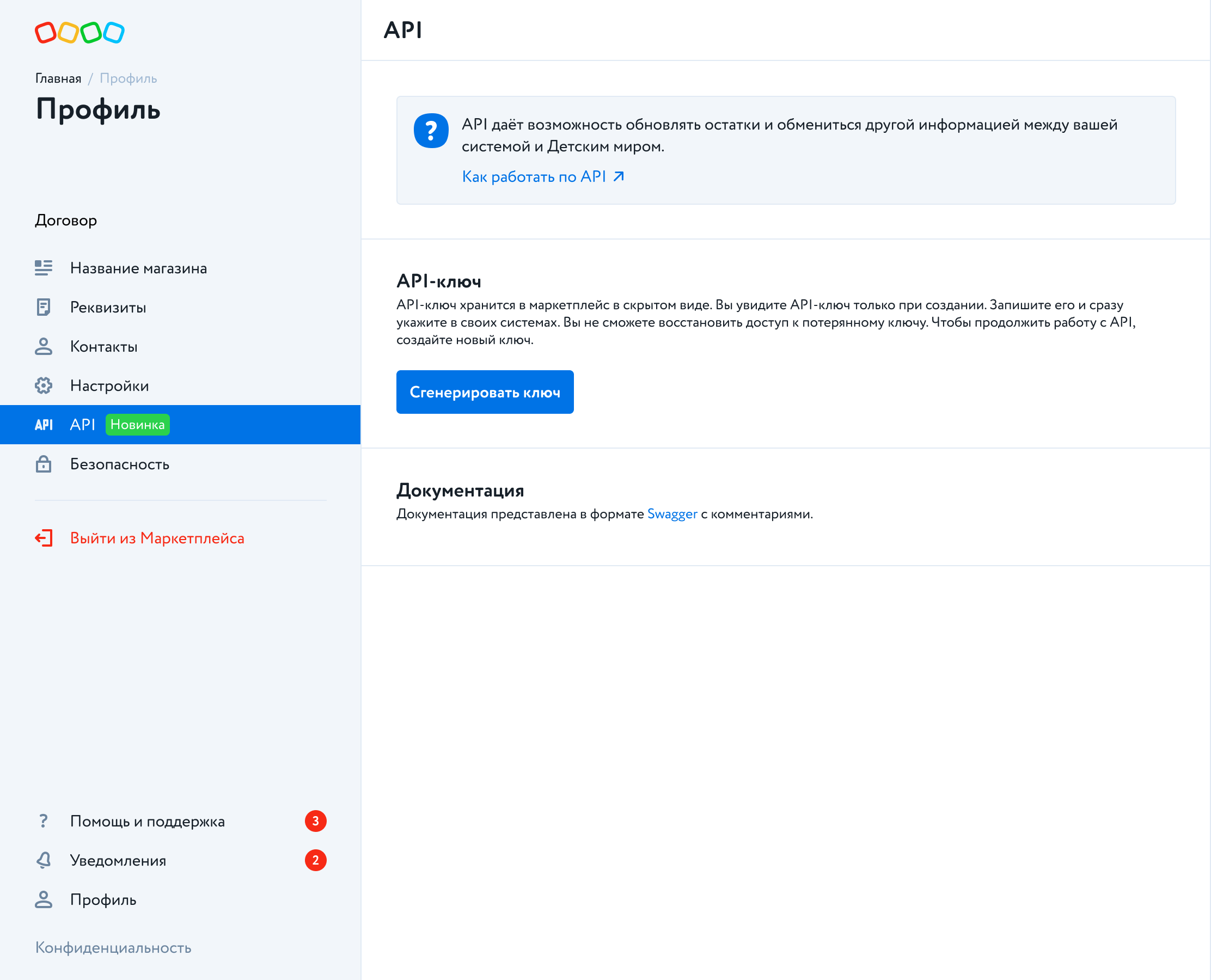Click the green Новинка badge

coord(138,425)
